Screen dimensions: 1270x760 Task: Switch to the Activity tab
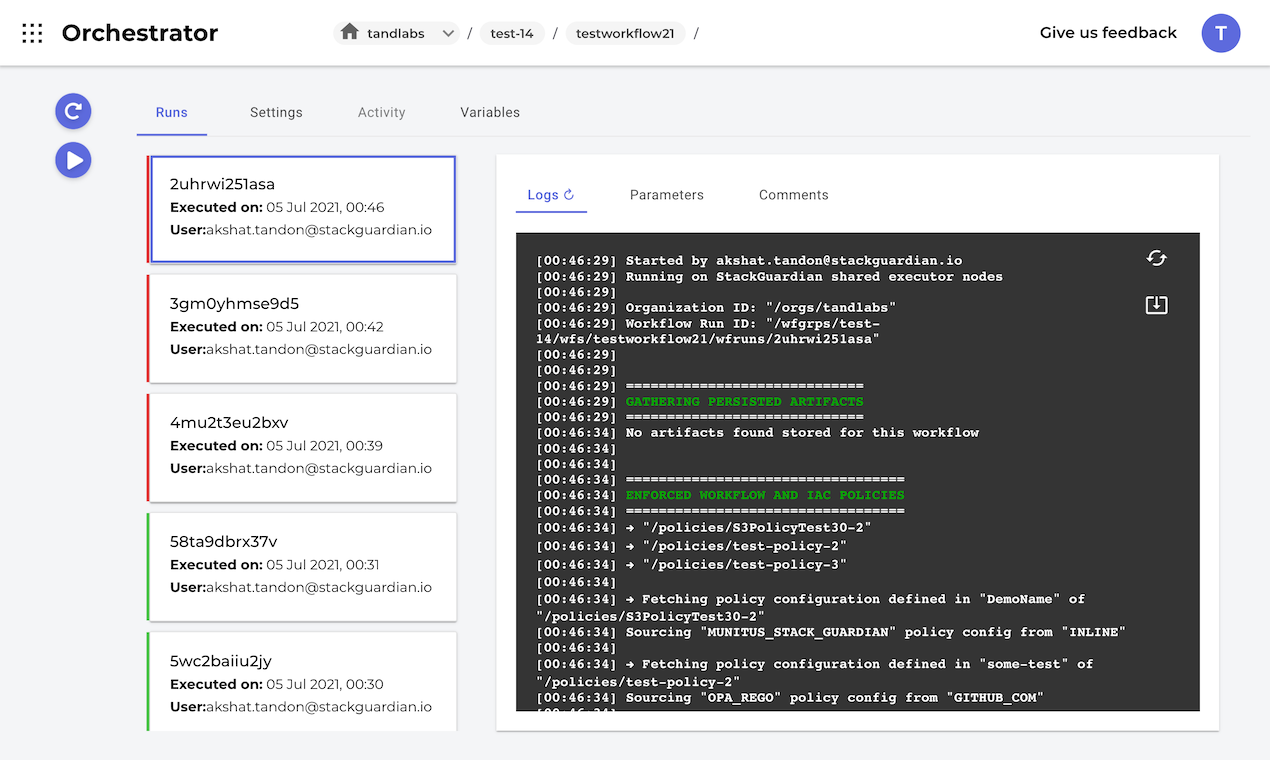(382, 112)
